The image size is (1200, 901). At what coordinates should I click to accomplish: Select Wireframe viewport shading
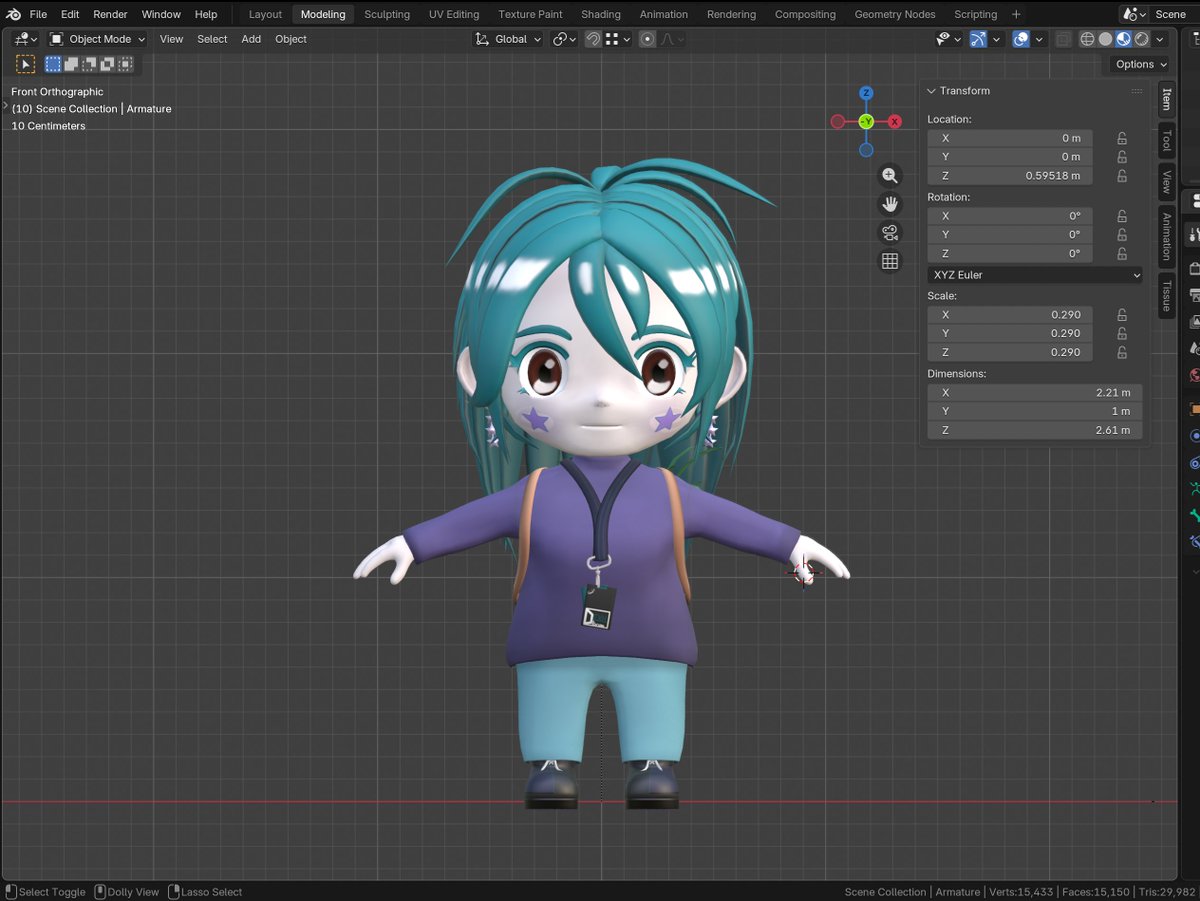pyautogui.click(x=1088, y=39)
